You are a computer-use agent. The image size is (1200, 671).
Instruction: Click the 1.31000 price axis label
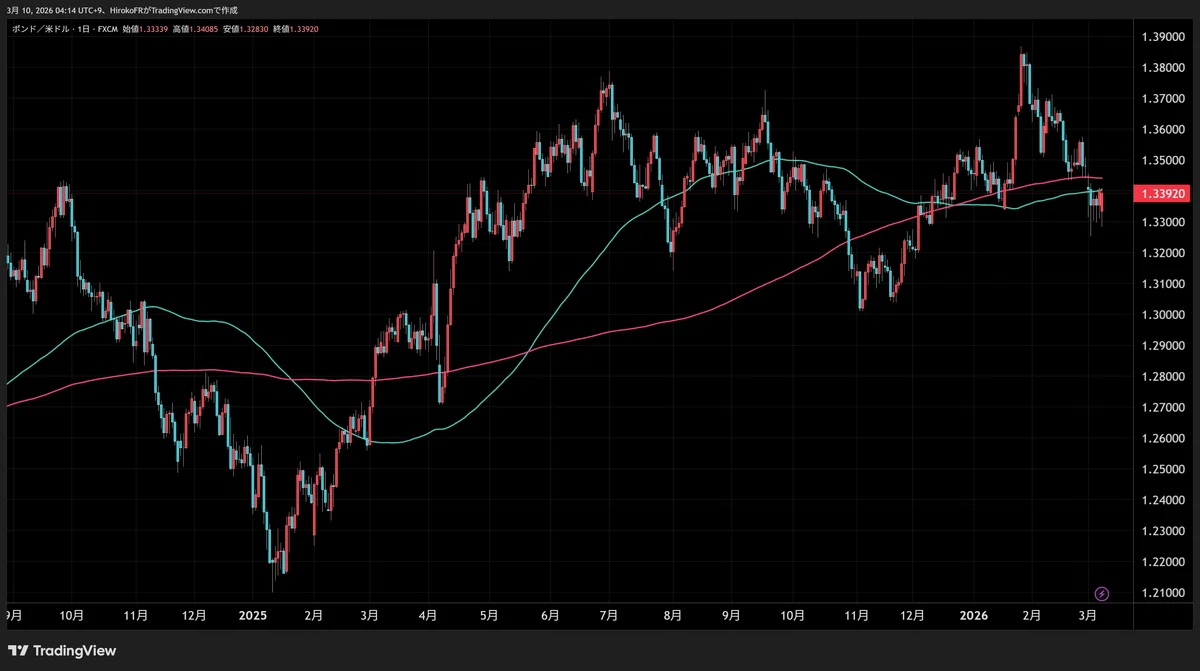point(1161,284)
